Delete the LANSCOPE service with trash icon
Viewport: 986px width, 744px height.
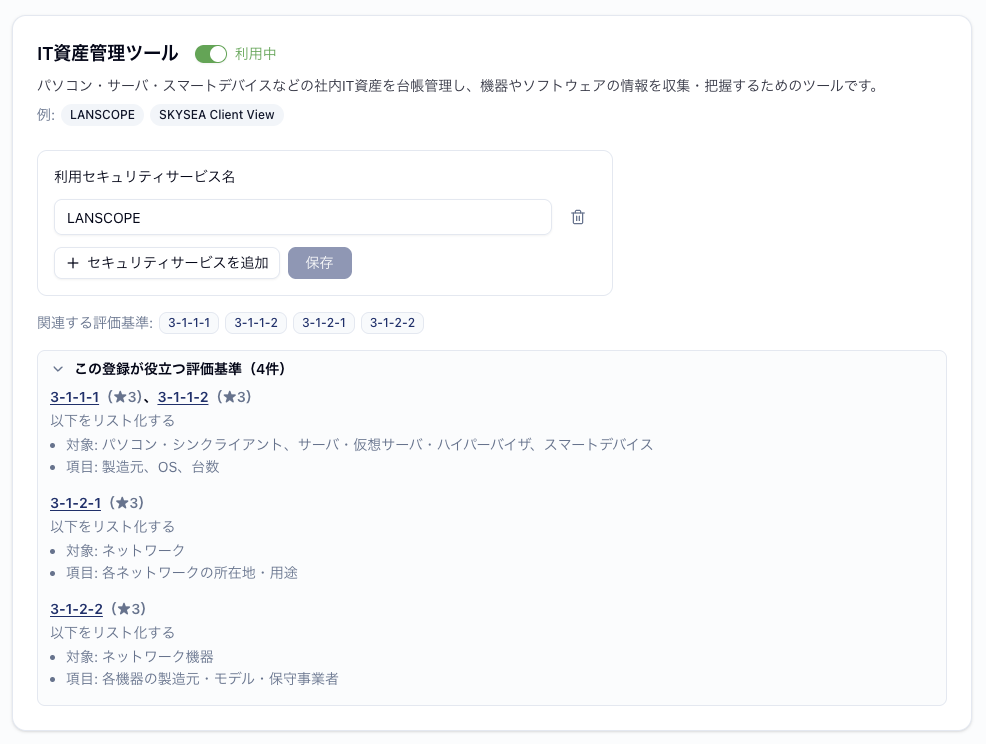tap(577, 218)
